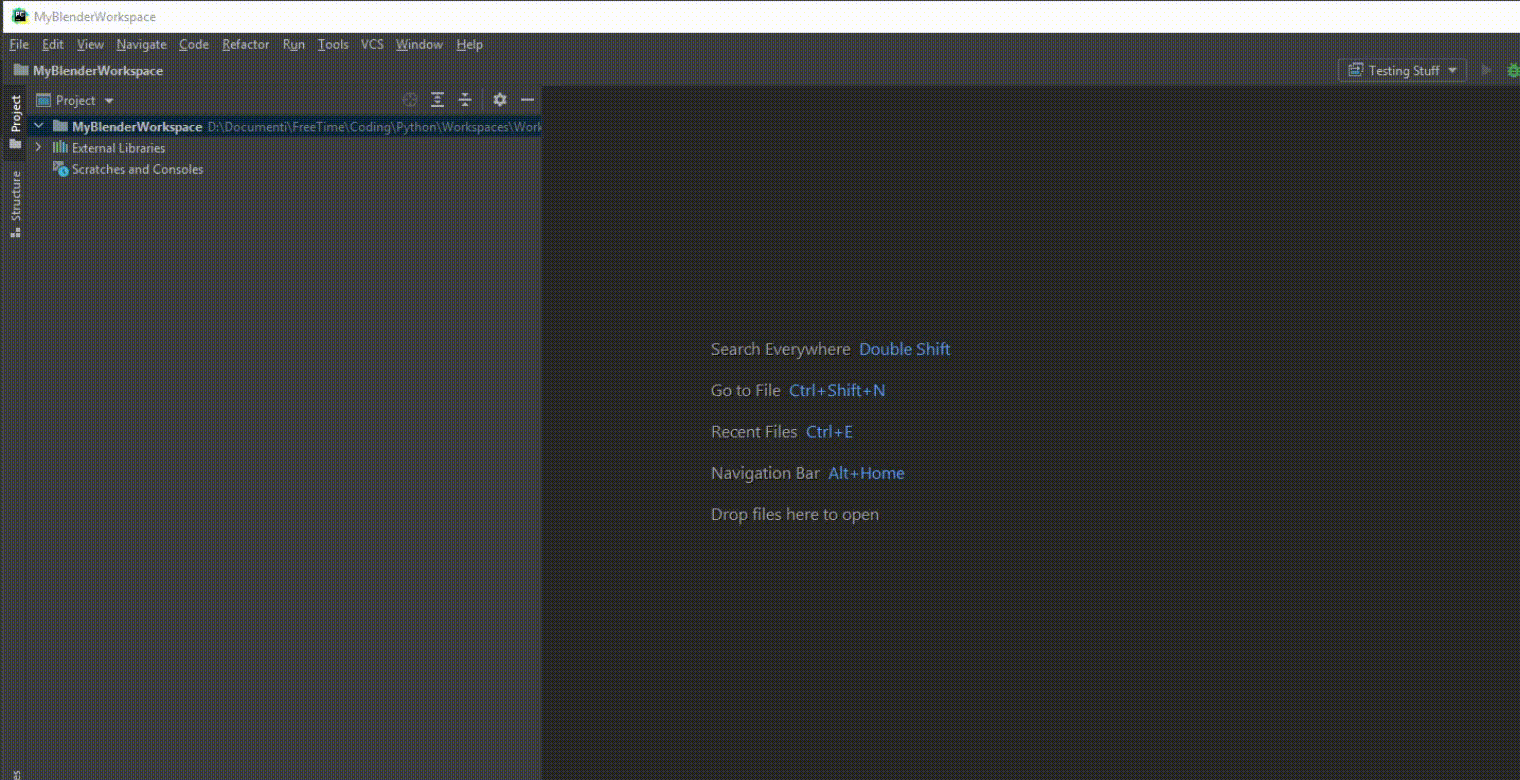Click the Navigation Bar hint text
This screenshot has width=1520, height=780.
pyautogui.click(x=765, y=473)
